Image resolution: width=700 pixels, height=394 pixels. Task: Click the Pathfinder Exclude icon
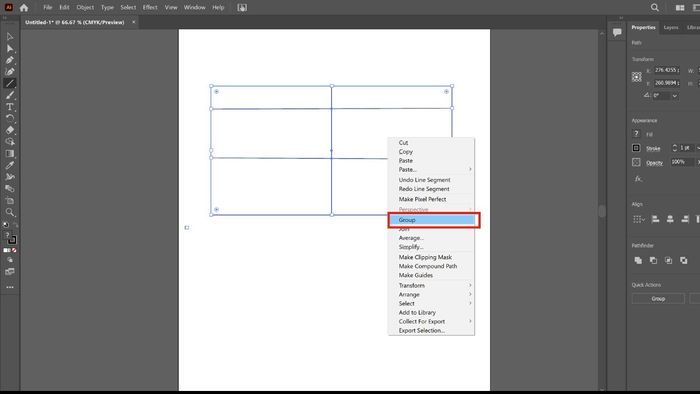pyautogui.click(x=683, y=260)
